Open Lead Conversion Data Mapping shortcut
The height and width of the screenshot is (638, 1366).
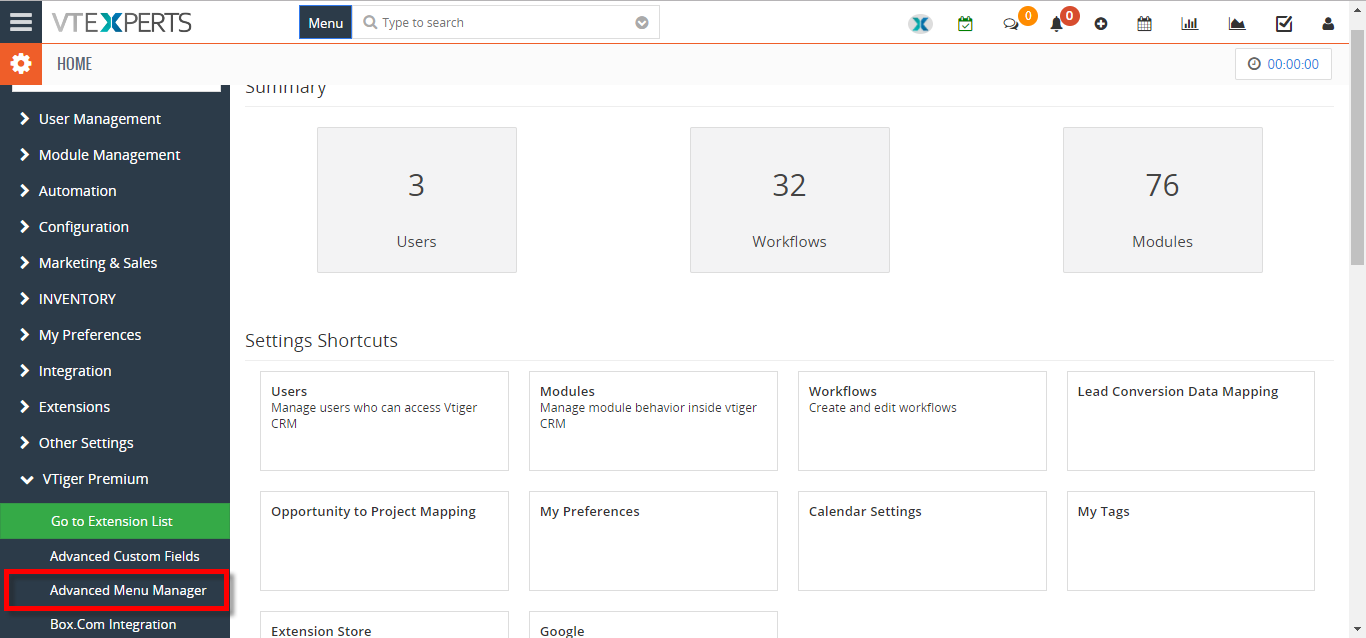(x=1191, y=421)
